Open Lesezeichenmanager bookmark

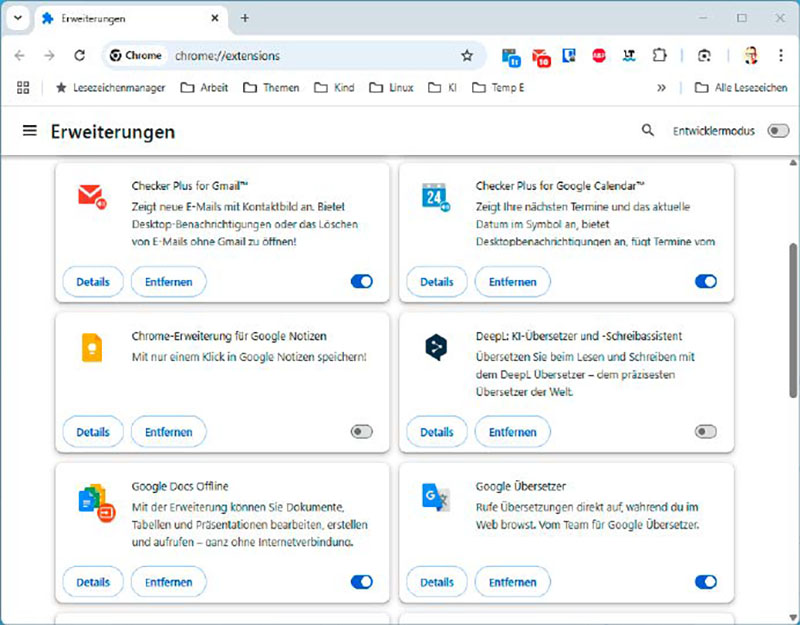click(x=110, y=88)
